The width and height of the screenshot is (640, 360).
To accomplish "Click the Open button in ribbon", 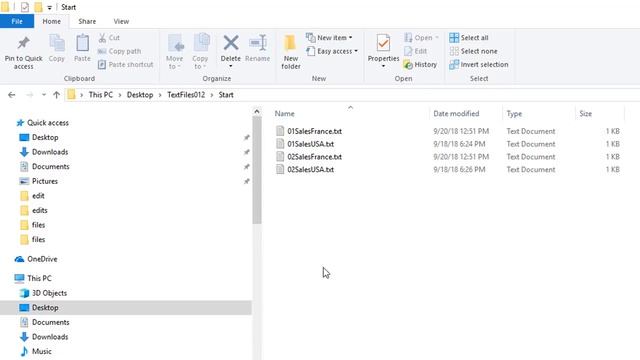I will [x=421, y=38].
